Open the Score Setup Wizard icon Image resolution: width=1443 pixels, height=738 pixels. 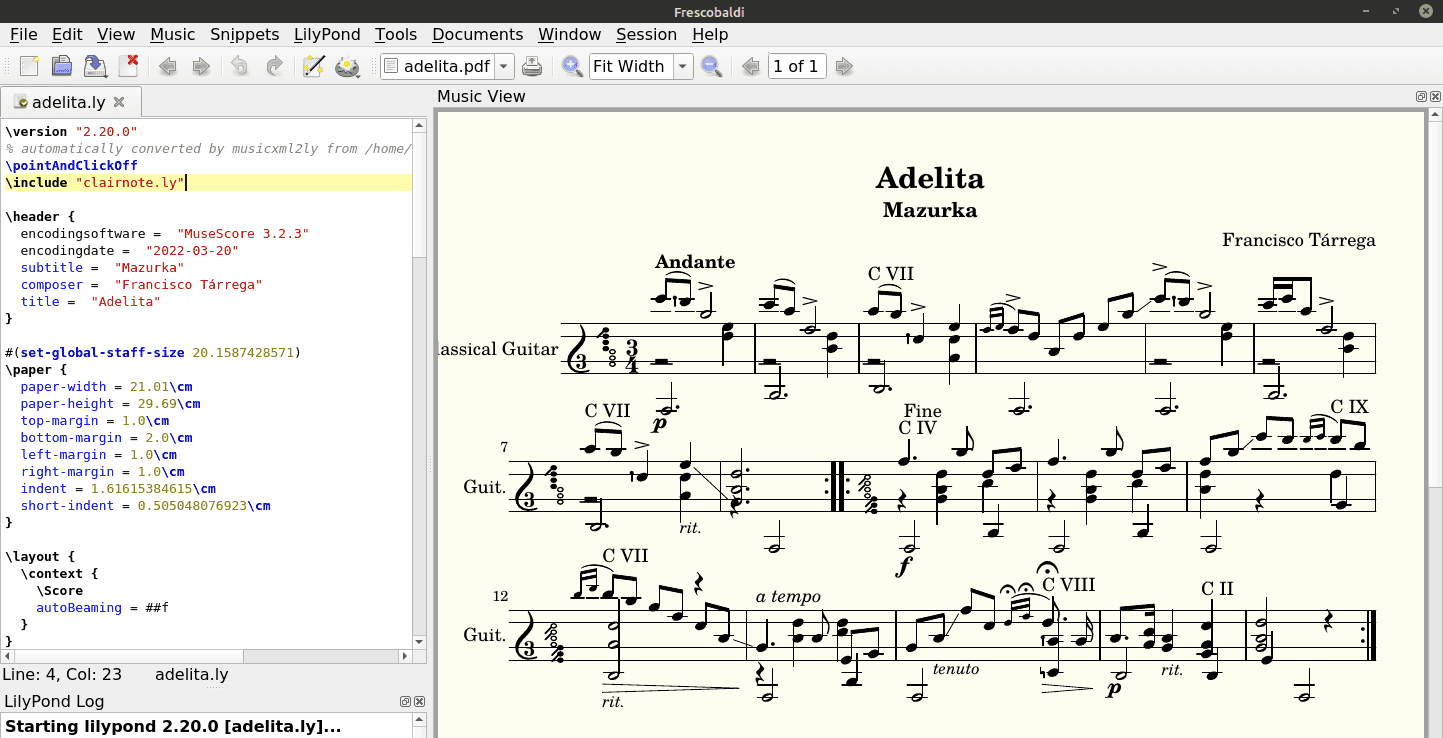pyautogui.click(x=313, y=66)
